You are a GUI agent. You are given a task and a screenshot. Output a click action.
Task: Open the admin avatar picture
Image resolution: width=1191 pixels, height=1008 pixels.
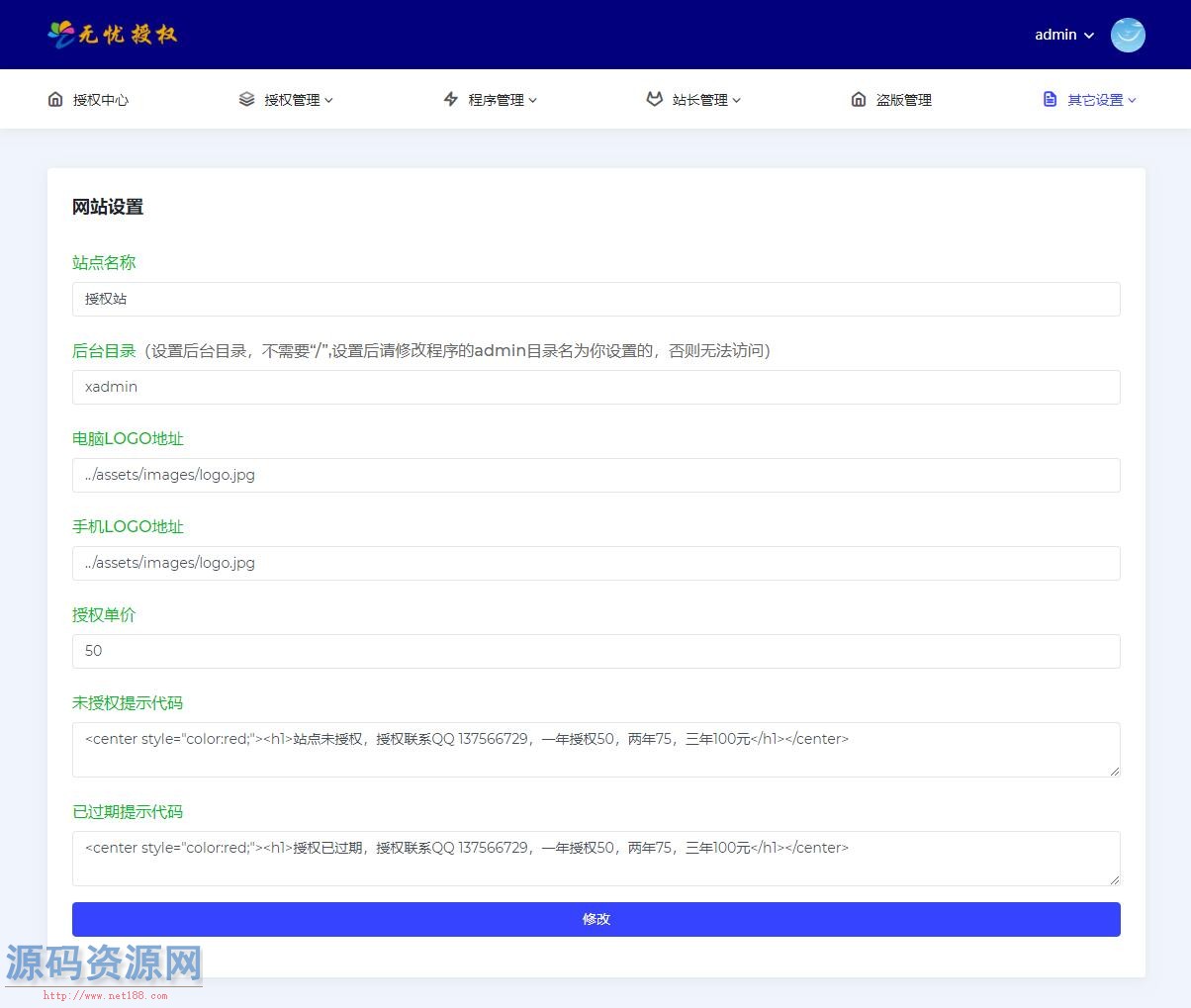(1128, 35)
